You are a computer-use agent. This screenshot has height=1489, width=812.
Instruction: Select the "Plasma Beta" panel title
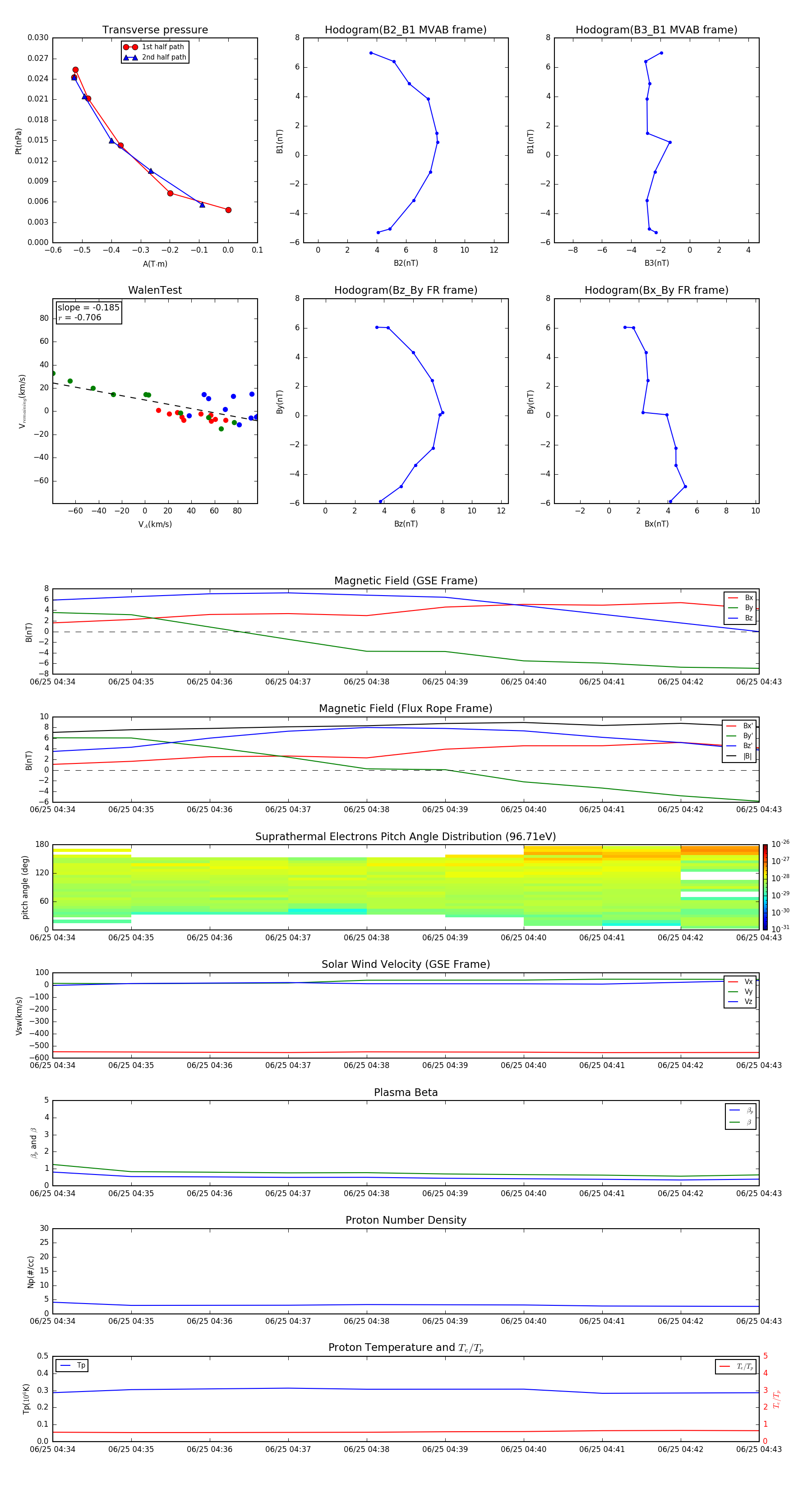tap(406, 1093)
